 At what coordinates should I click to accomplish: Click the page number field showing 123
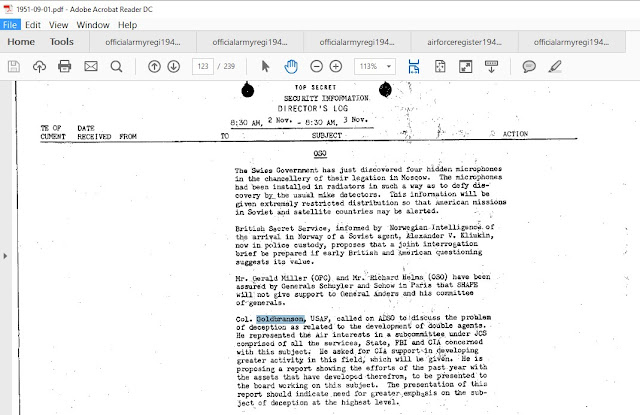[203, 66]
